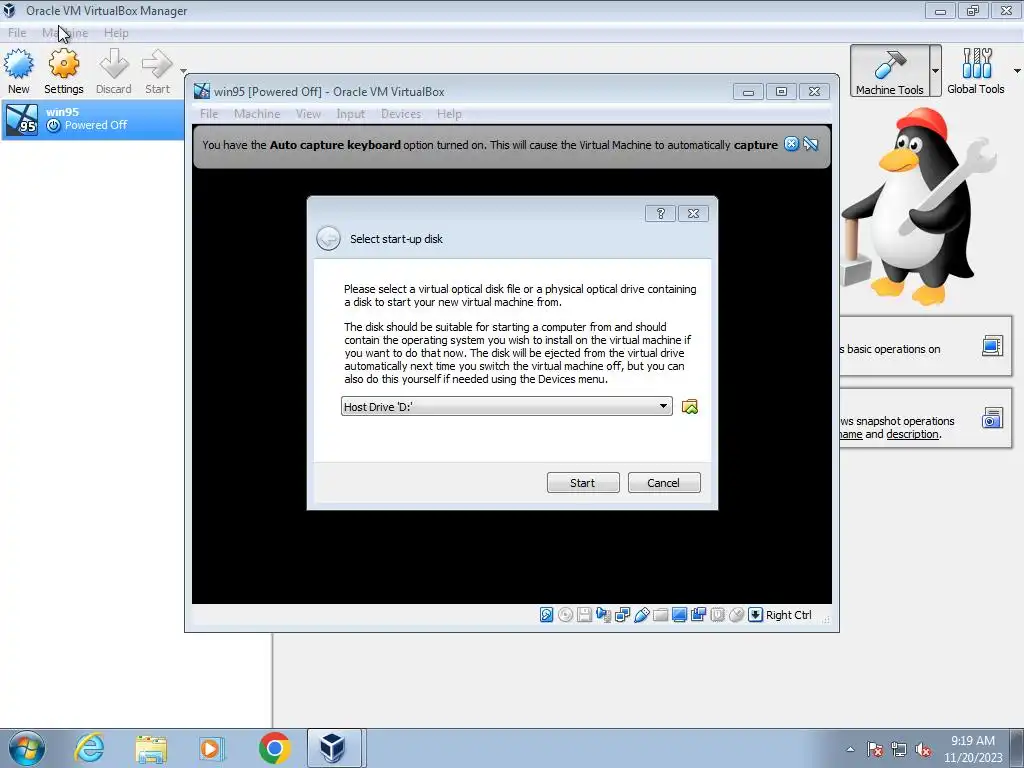Image resolution: width=1024 pixels, height=768 pixels.
Task: Click the choose virtual optical disk file icon
Action: [690, 407]
